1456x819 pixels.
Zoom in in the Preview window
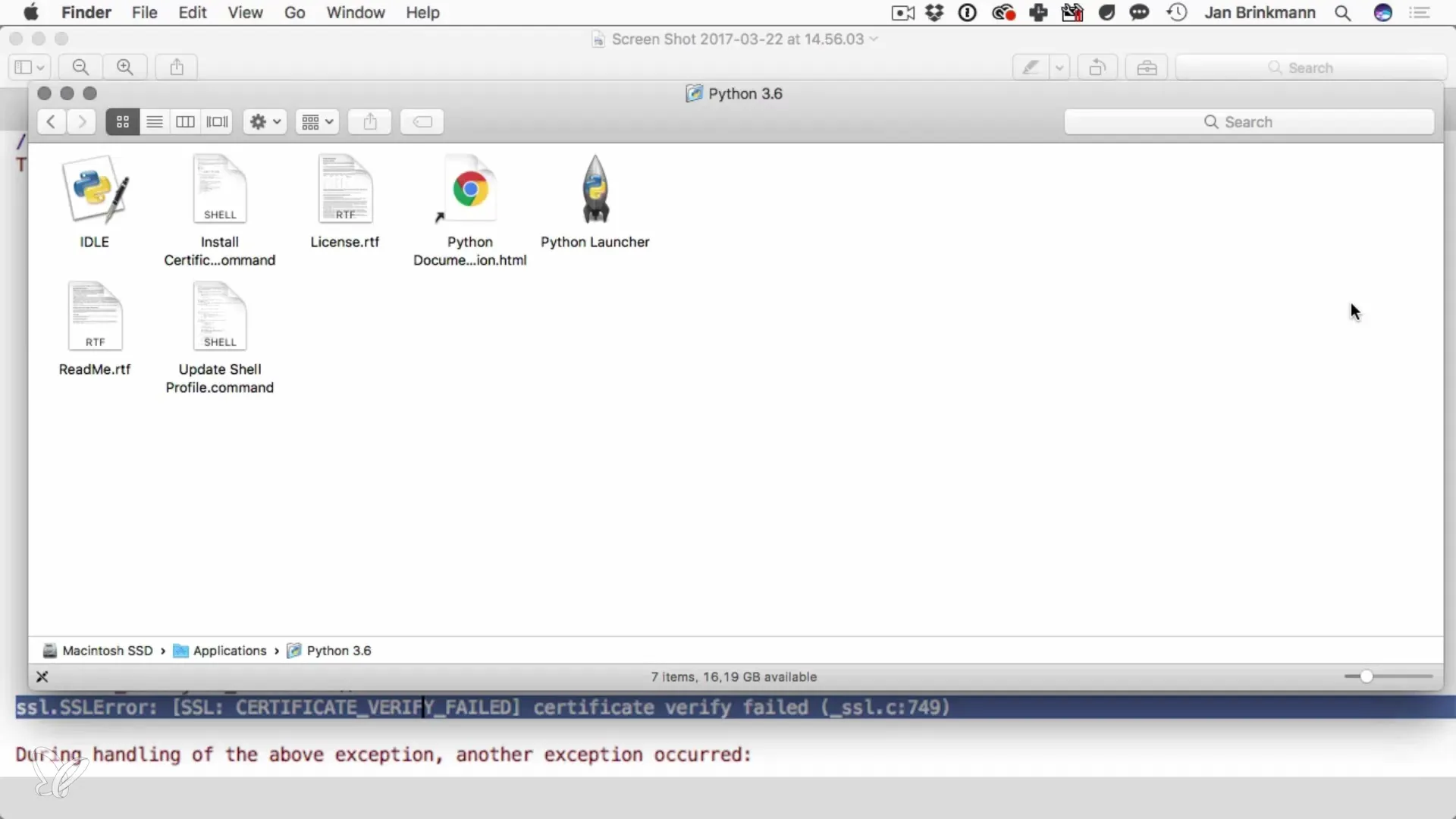(x=125, y=67)
